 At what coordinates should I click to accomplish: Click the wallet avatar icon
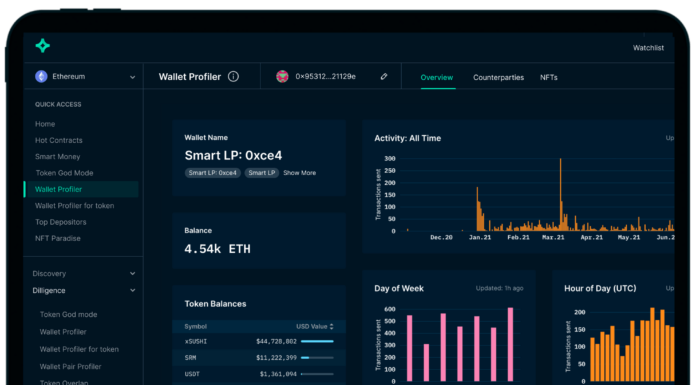coord(282,76)
